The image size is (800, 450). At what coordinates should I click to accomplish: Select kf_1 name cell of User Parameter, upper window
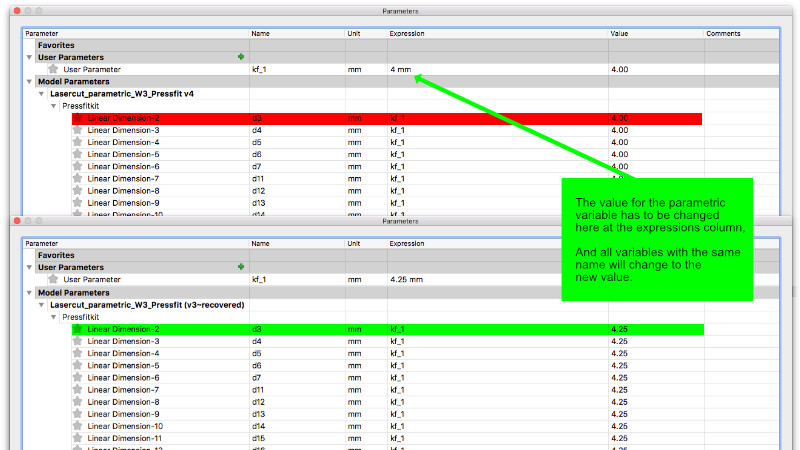[x=259, y=69]
